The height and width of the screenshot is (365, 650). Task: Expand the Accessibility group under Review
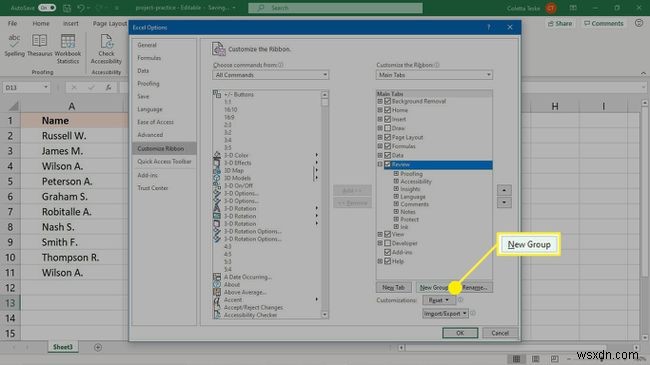pyautogui.click(x=396, y=181)
